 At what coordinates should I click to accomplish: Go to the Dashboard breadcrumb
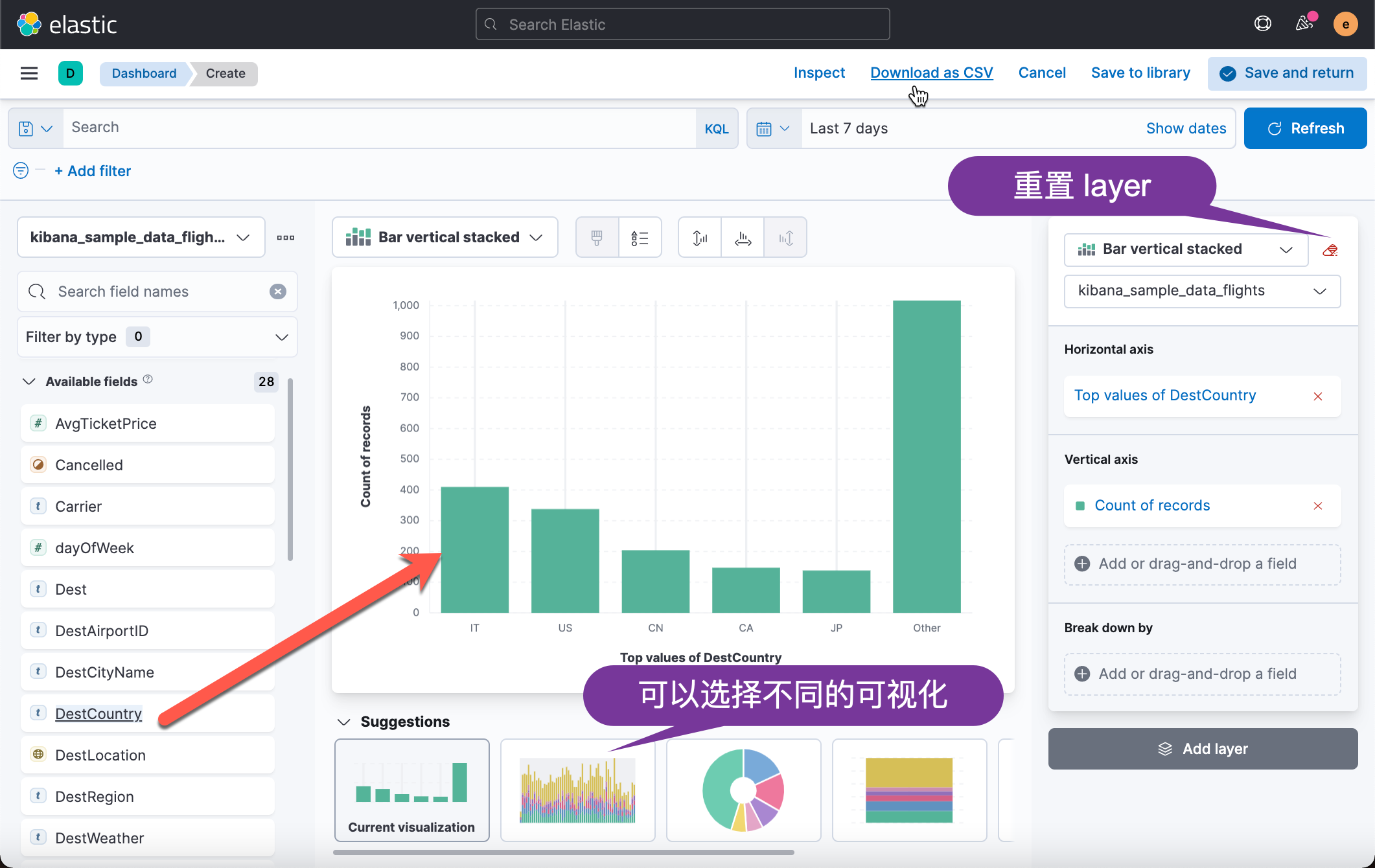(x=144, y=73)
